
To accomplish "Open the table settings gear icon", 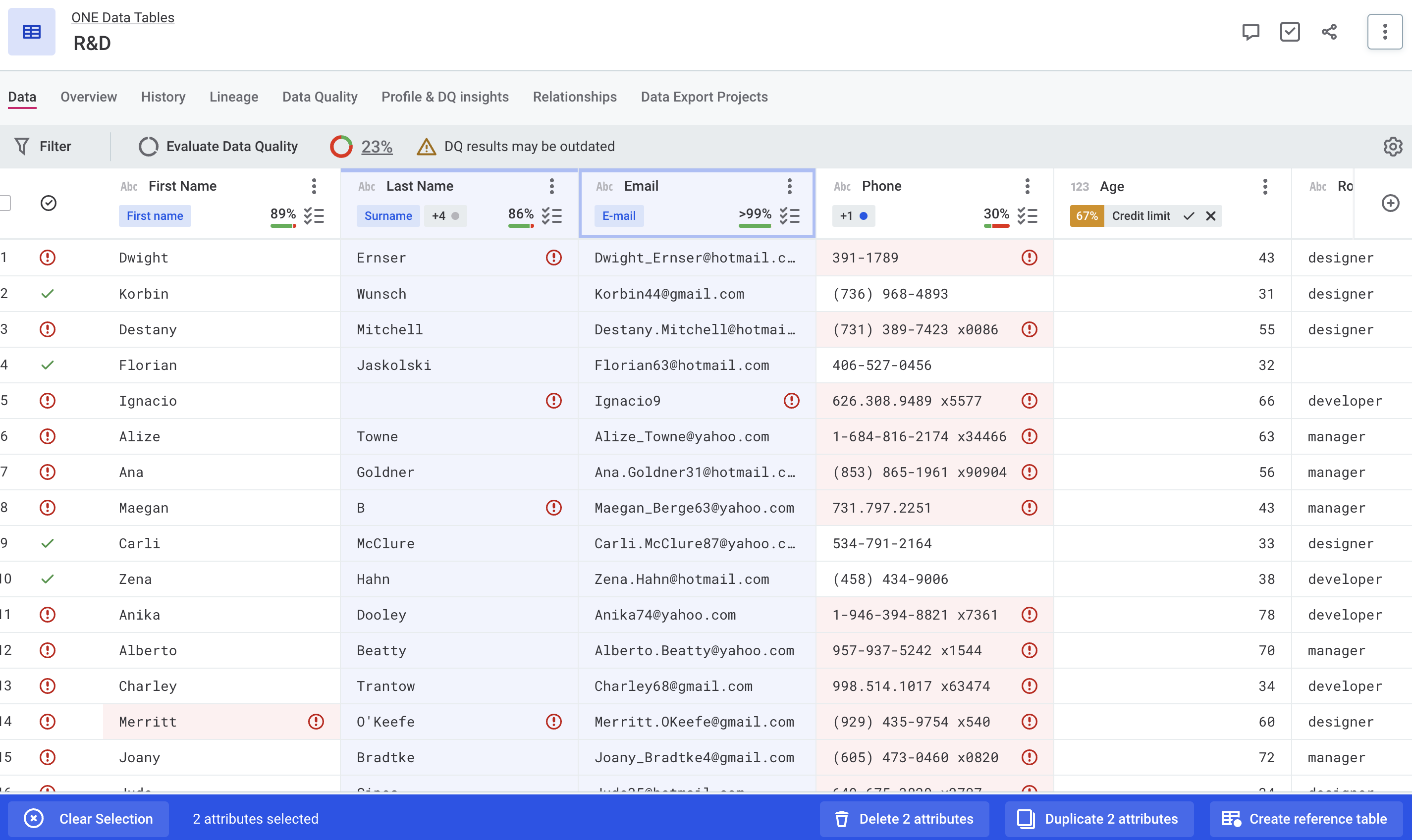I will 1392,146.
